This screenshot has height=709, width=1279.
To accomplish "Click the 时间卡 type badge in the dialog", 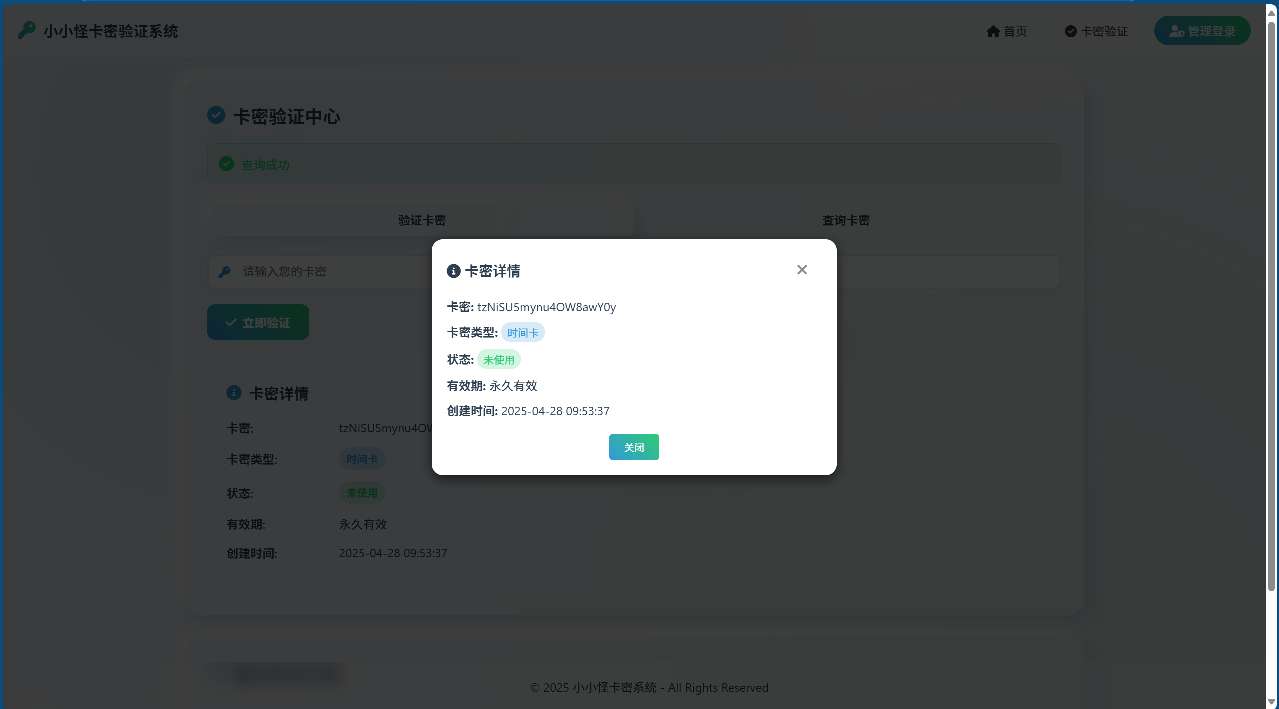I will (522, 332).
